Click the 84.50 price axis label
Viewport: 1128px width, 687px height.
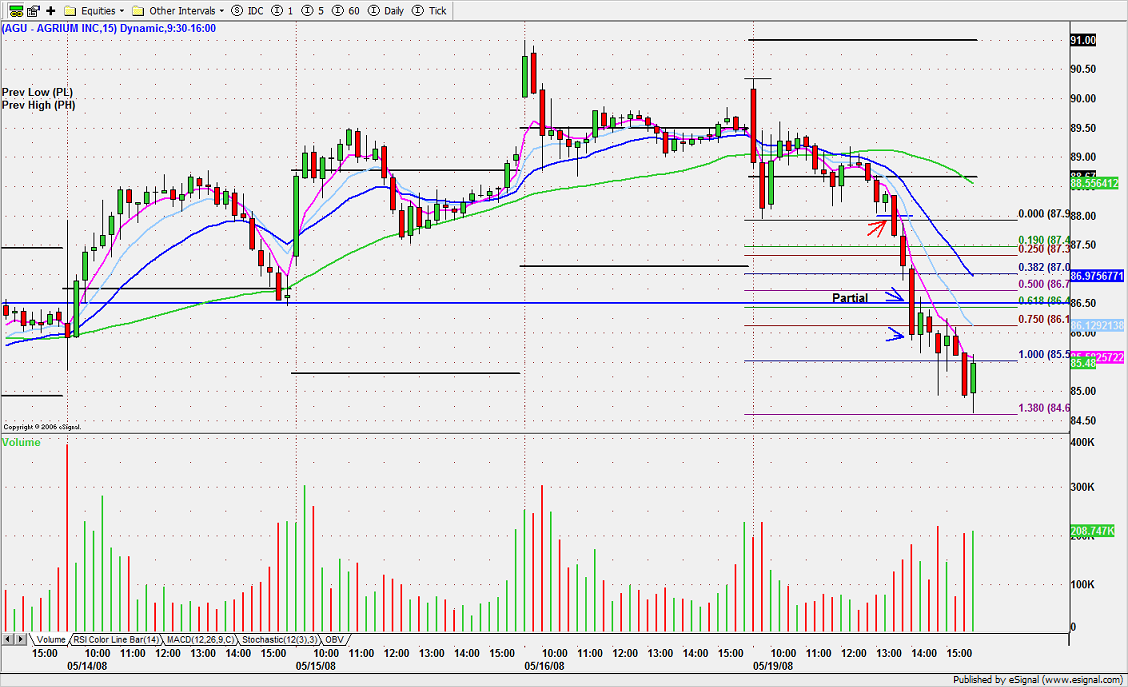pos(1083,421)
